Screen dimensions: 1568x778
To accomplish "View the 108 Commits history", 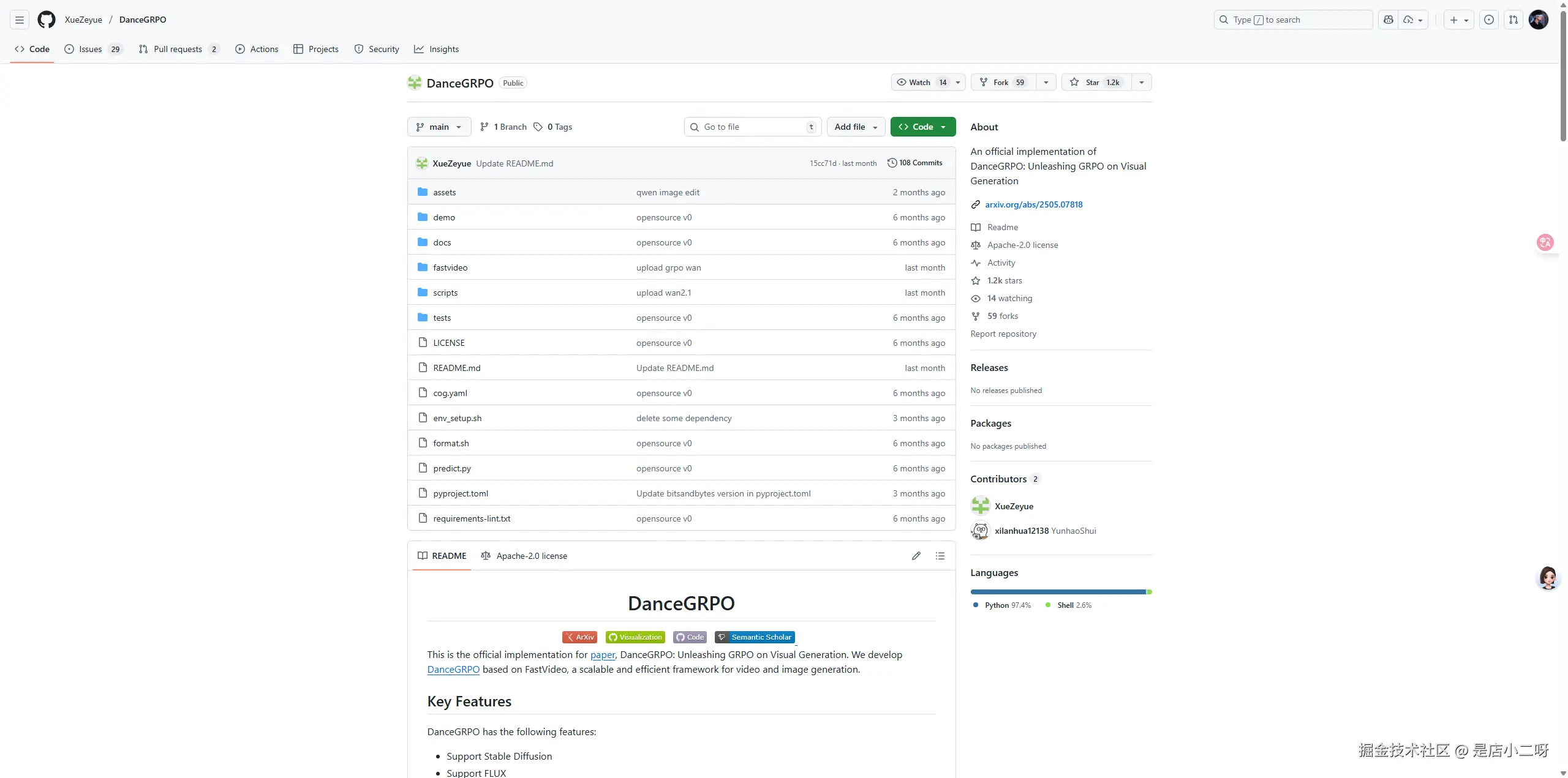I will pyautogui.click(x=914, y=163).
